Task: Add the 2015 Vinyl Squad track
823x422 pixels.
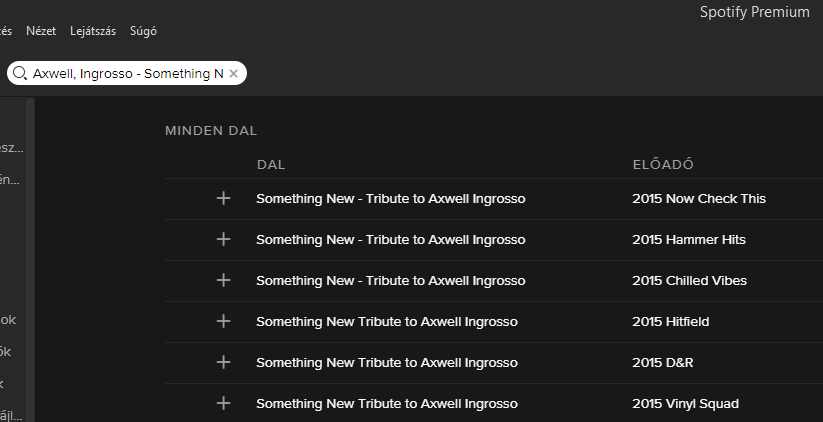Action: (224, 403)
